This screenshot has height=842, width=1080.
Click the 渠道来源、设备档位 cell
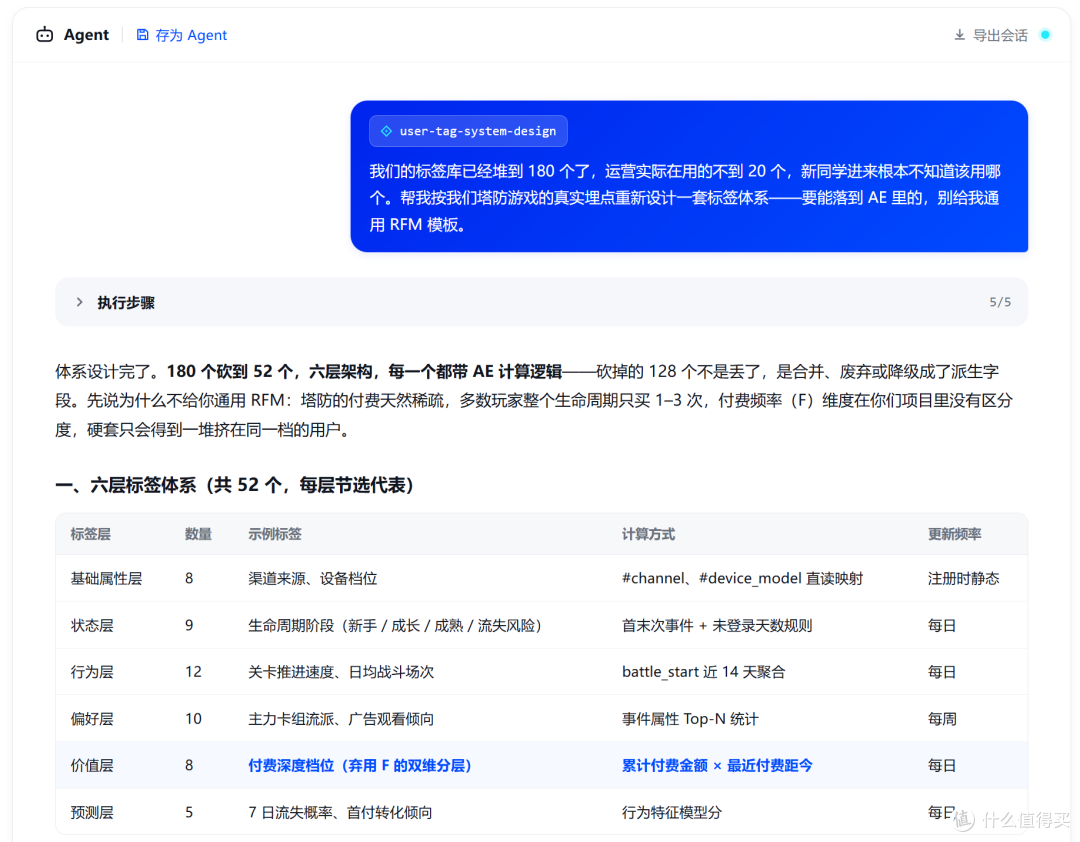(x=313, y=578)
